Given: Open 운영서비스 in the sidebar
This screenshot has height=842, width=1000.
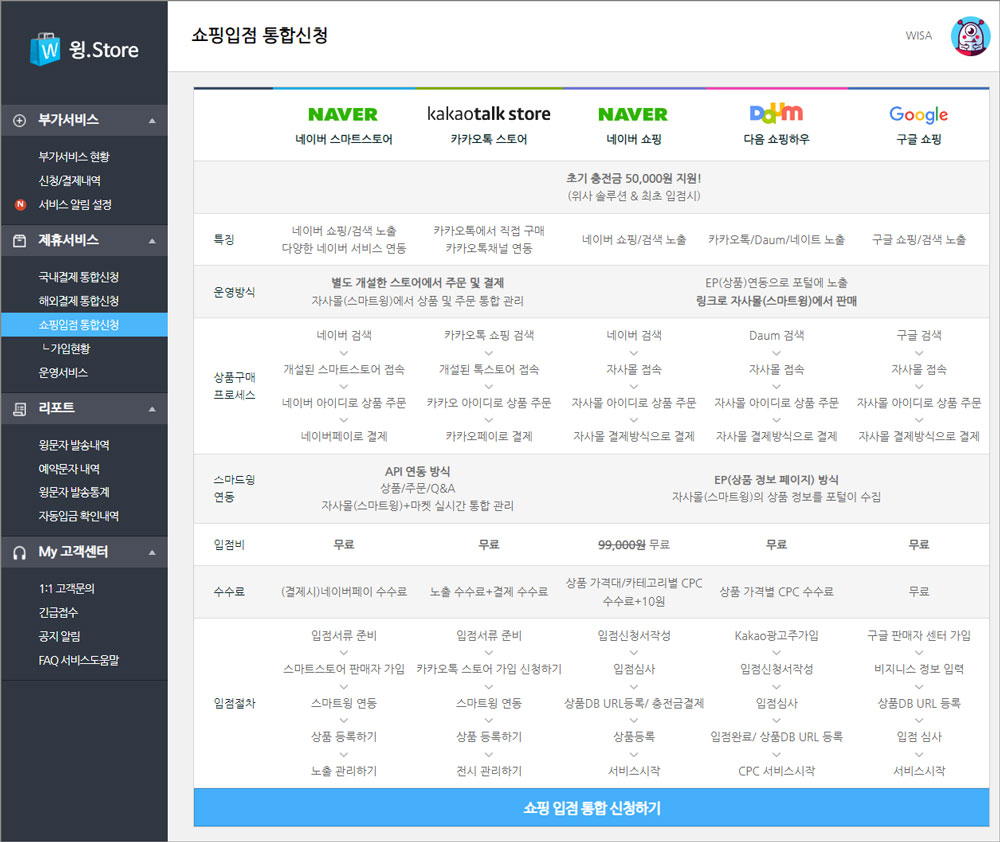Looking at the screenshot, I should pos(63,373).
